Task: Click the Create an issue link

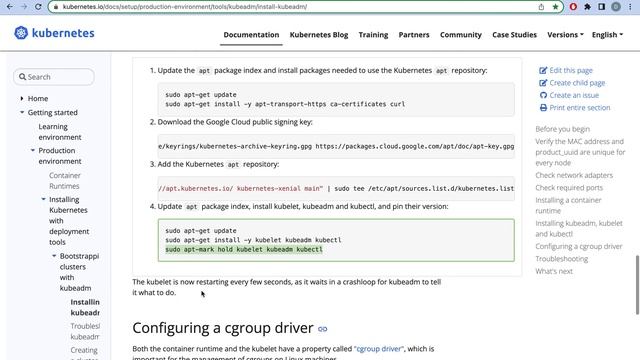Action: click(574, 95)
